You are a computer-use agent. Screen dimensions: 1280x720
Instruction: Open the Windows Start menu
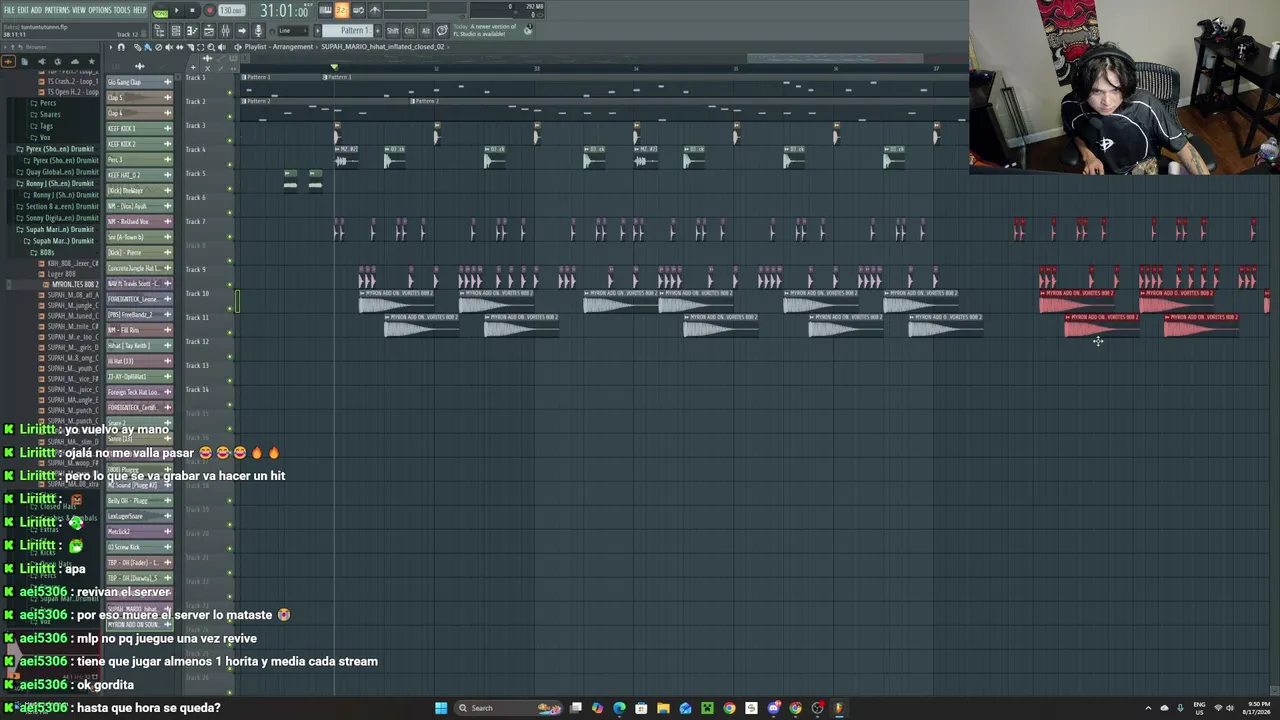pos(441,708)
